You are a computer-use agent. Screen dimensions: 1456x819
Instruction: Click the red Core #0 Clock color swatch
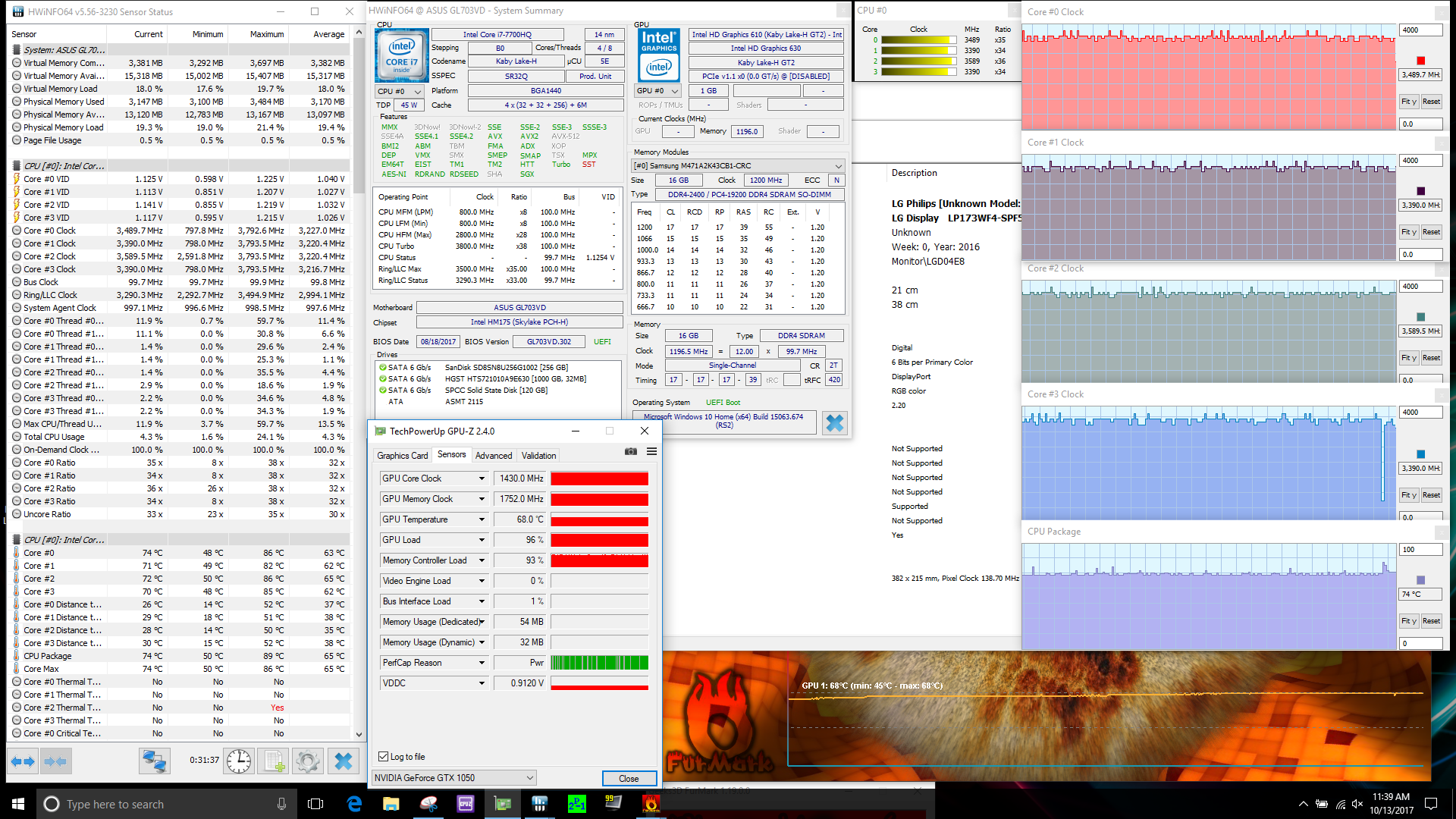point(1420,61)
